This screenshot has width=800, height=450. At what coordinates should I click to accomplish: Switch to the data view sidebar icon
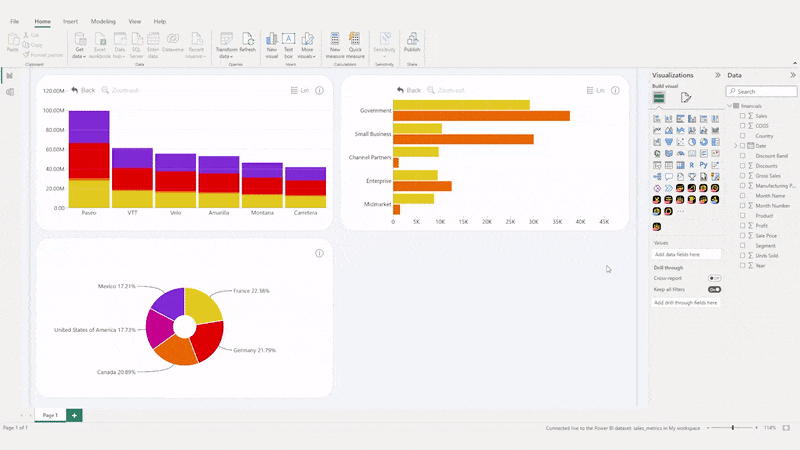tap(10, 92)
